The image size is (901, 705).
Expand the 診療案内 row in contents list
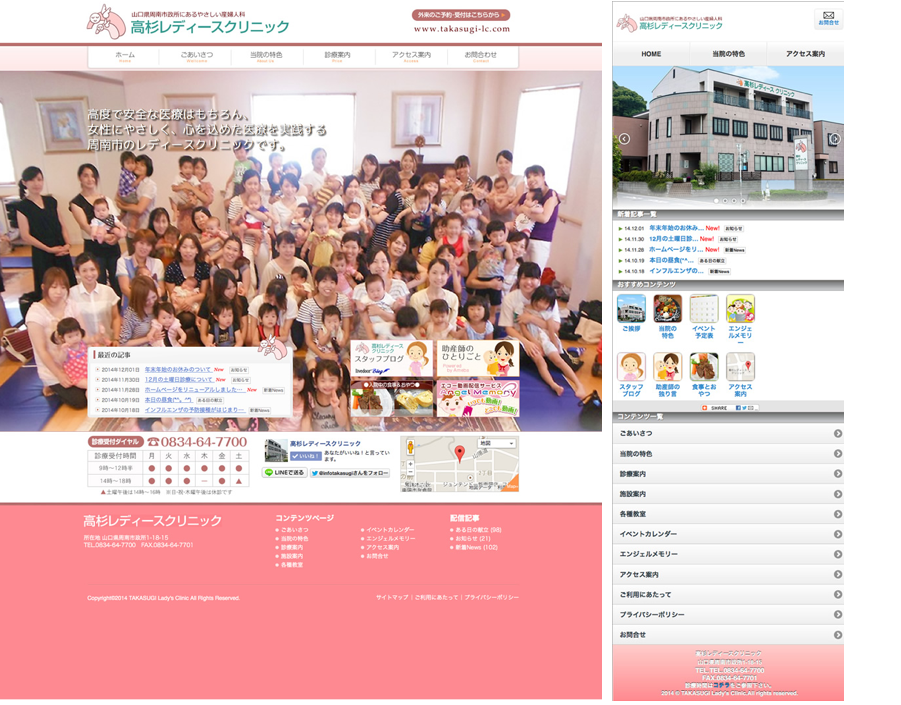pos(728,473)
